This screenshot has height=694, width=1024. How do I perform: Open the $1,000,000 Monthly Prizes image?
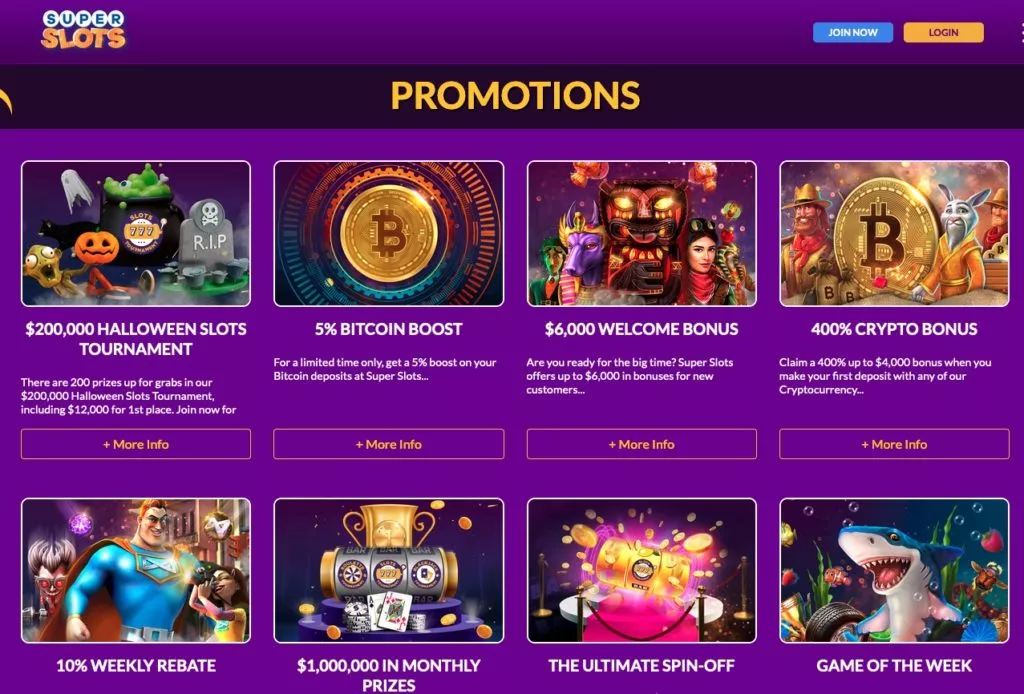point(389,570)
